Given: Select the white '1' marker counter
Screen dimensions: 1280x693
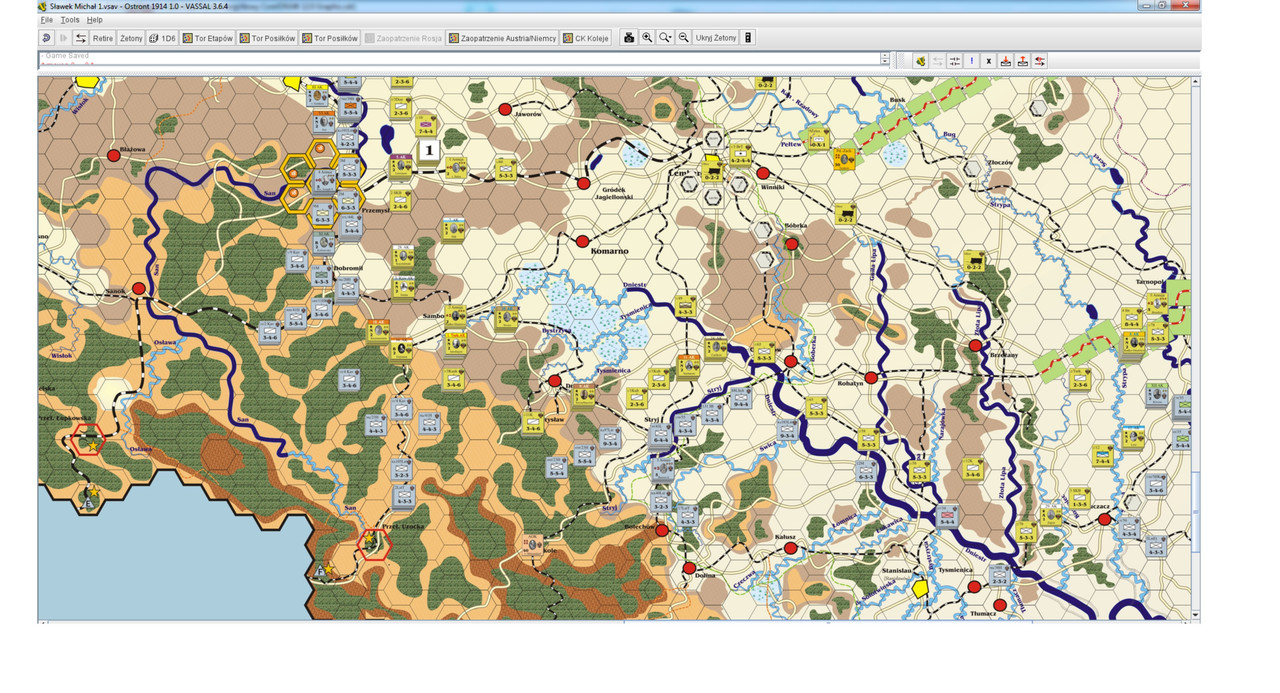Looking at the screenshot, I should [429, 150].
